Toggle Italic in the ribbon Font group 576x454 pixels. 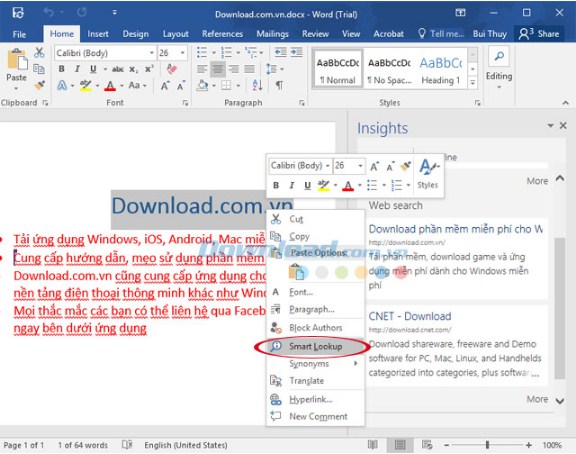77,69
